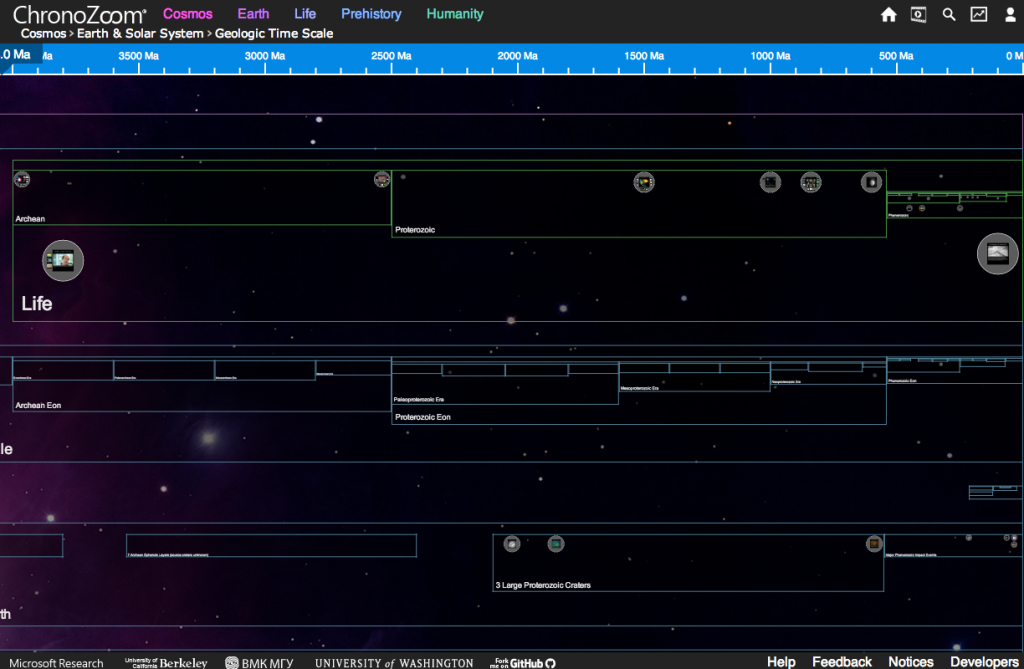Click the Geologic Time Scale breadcrumb
Viewport: 1024px width, 669px height.
pos(274,33)
